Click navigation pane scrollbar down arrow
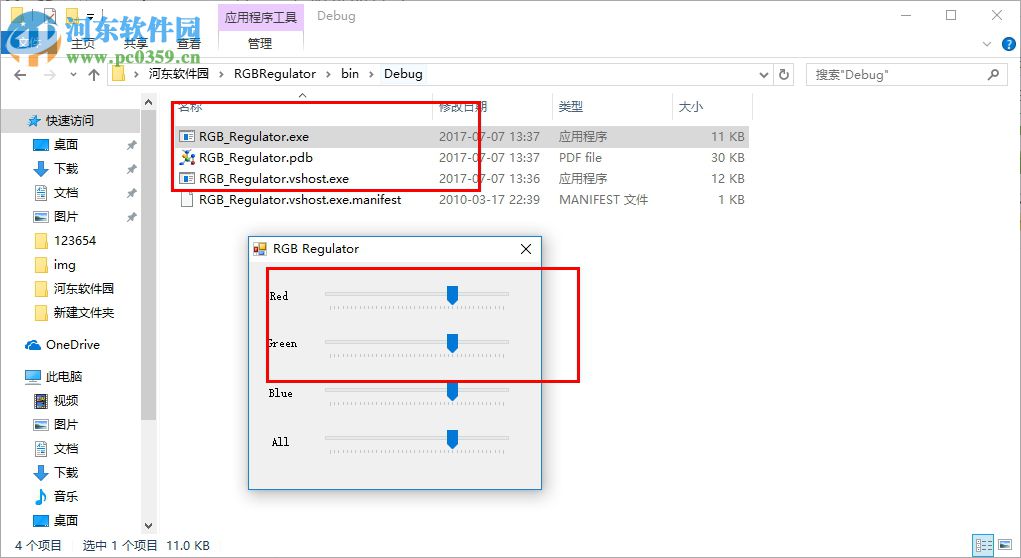Image resolution: width=1021 pixels, height=558 pixels. (x=148, y=525)
